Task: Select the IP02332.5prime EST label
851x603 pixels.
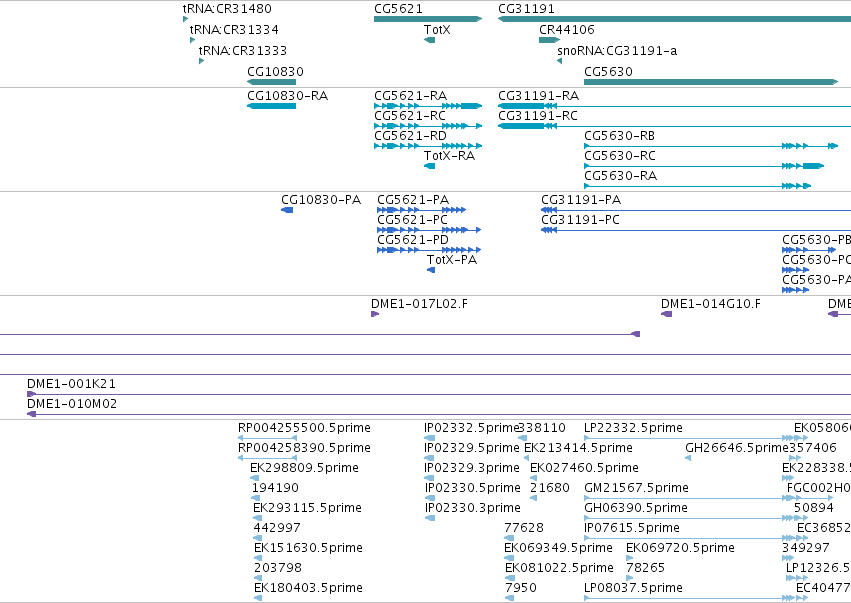Action: pyautogui.click(x=471, y=428)
